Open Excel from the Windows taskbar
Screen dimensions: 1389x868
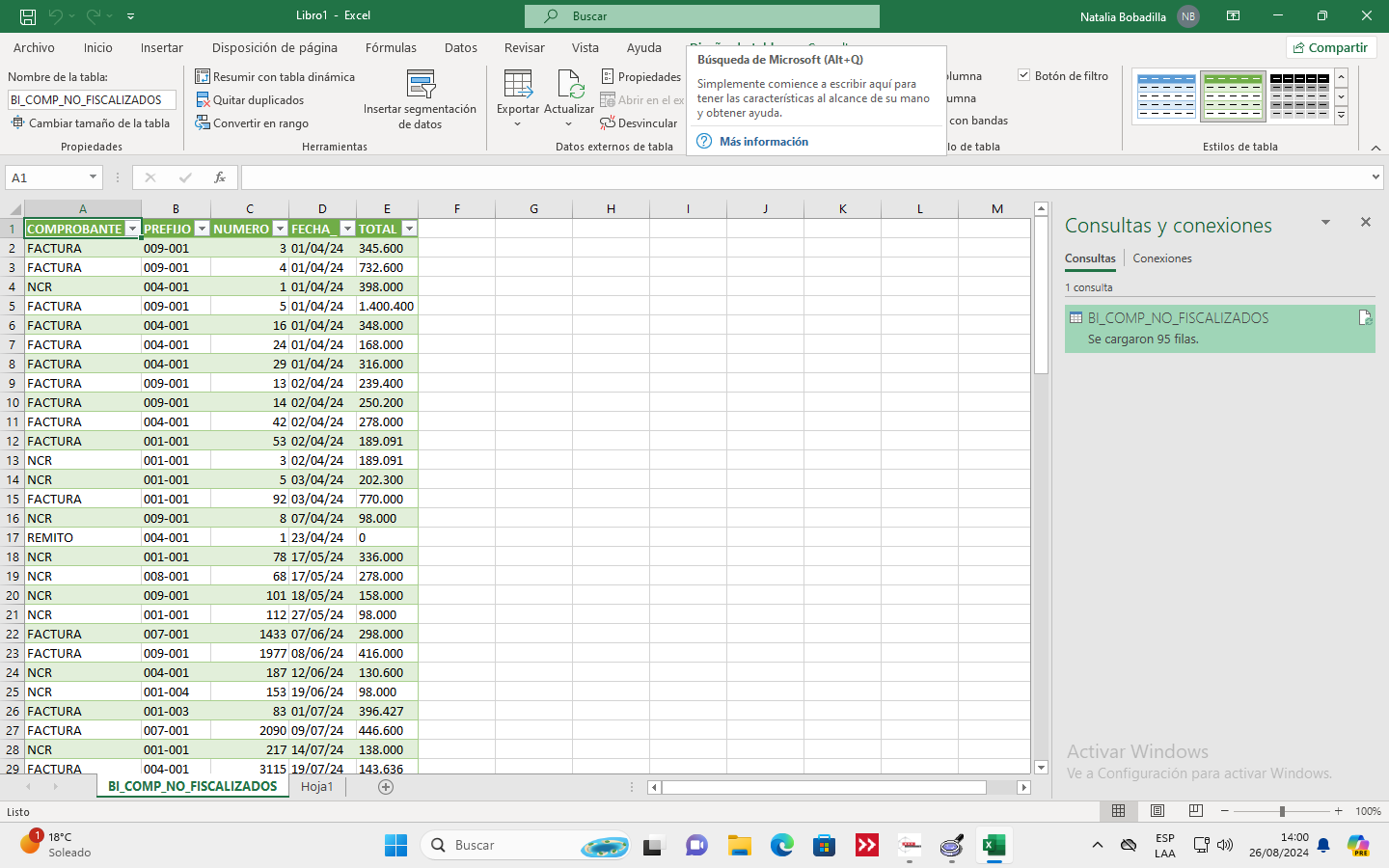click(x=994, y=846)
